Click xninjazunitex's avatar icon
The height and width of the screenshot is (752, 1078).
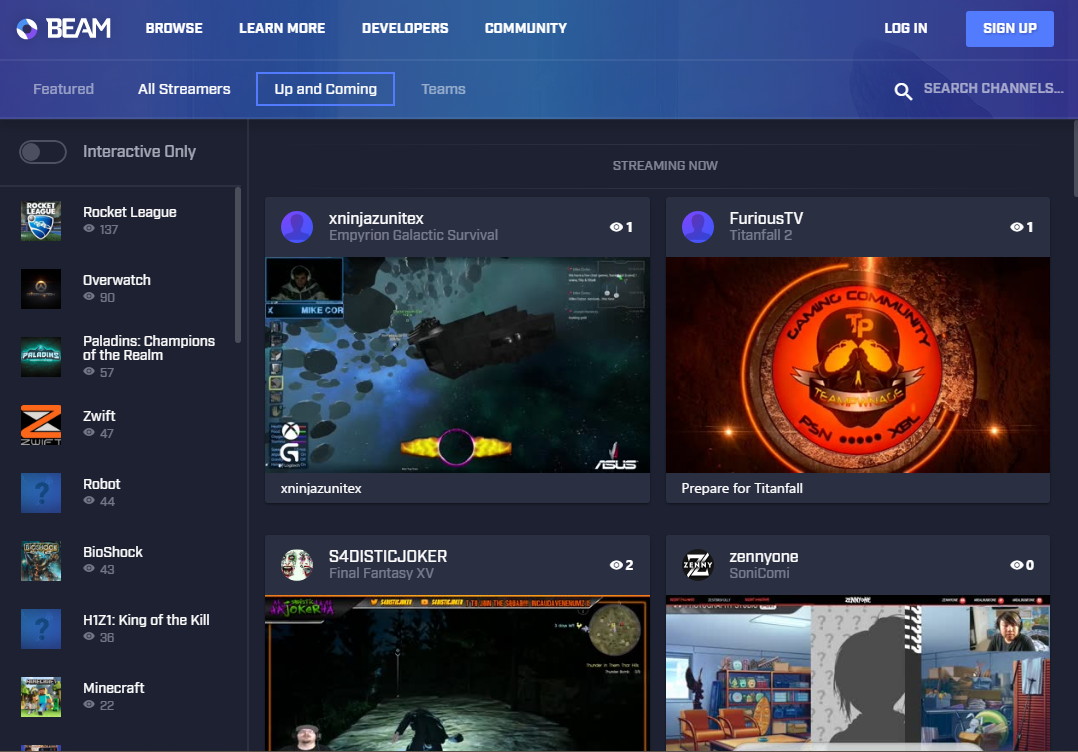[x=297, y=227]
